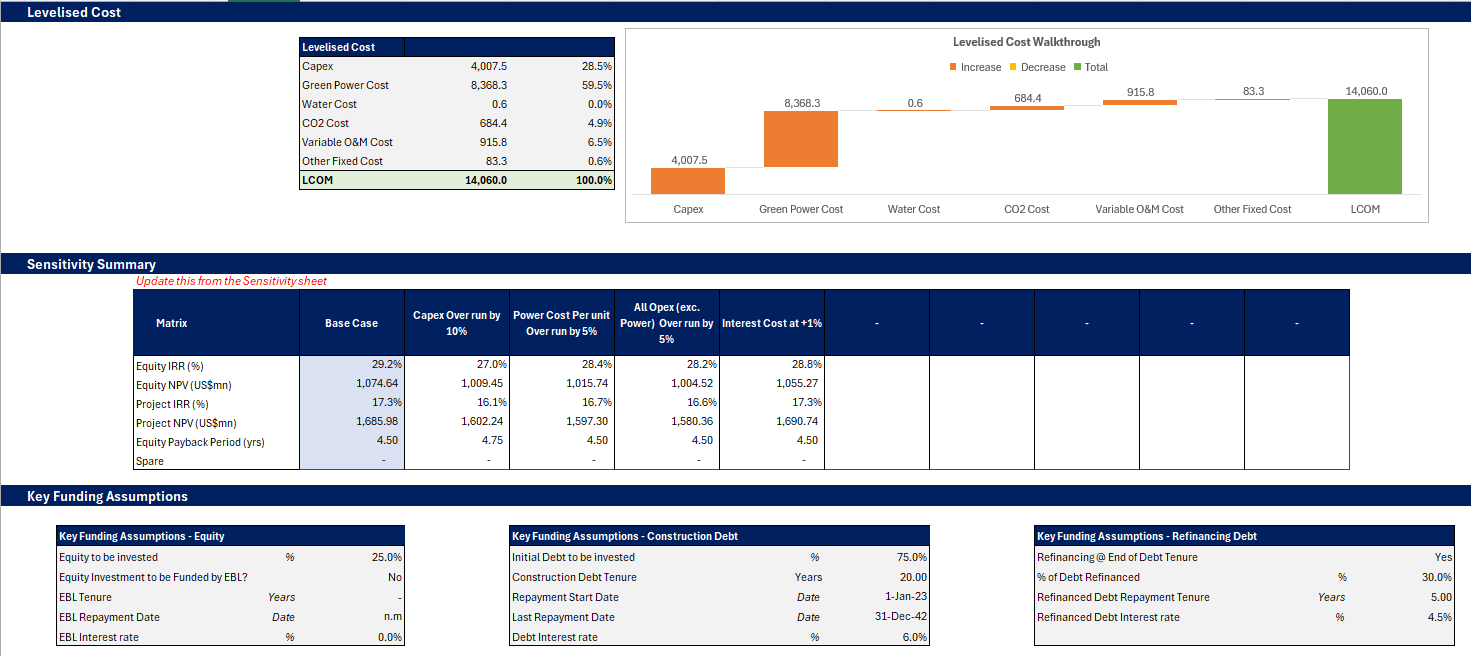Click the 'Interest Cost at +1%' header cell
Viewport: 1471px width, 656px height.
pyautogui.click(x=771, y=323)
